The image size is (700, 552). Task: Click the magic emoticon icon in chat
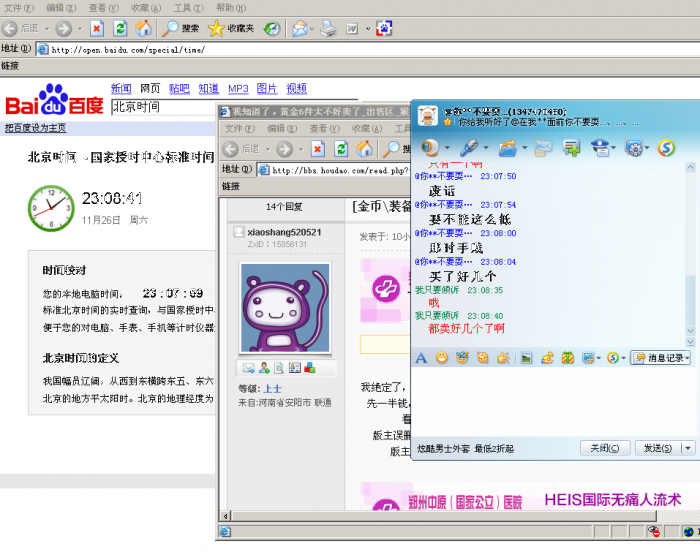pyautogui.click(x=462, y=358)
